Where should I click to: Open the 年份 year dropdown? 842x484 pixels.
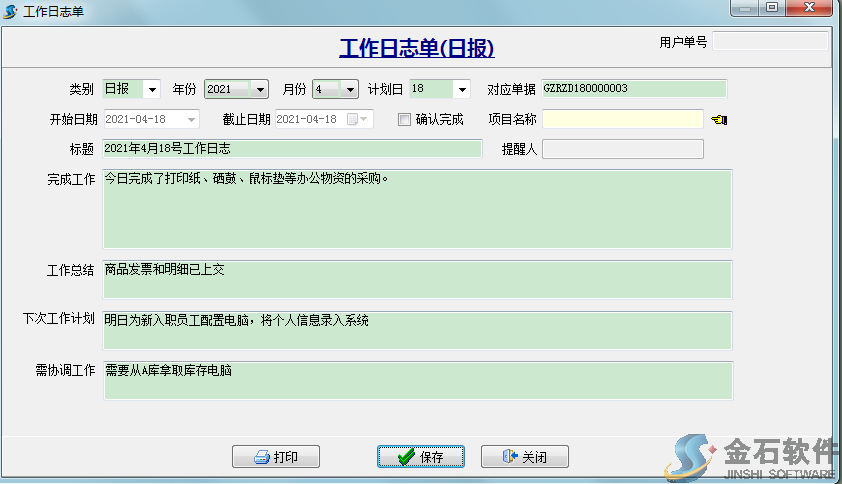pyautogui.click(x=260, y=89)
